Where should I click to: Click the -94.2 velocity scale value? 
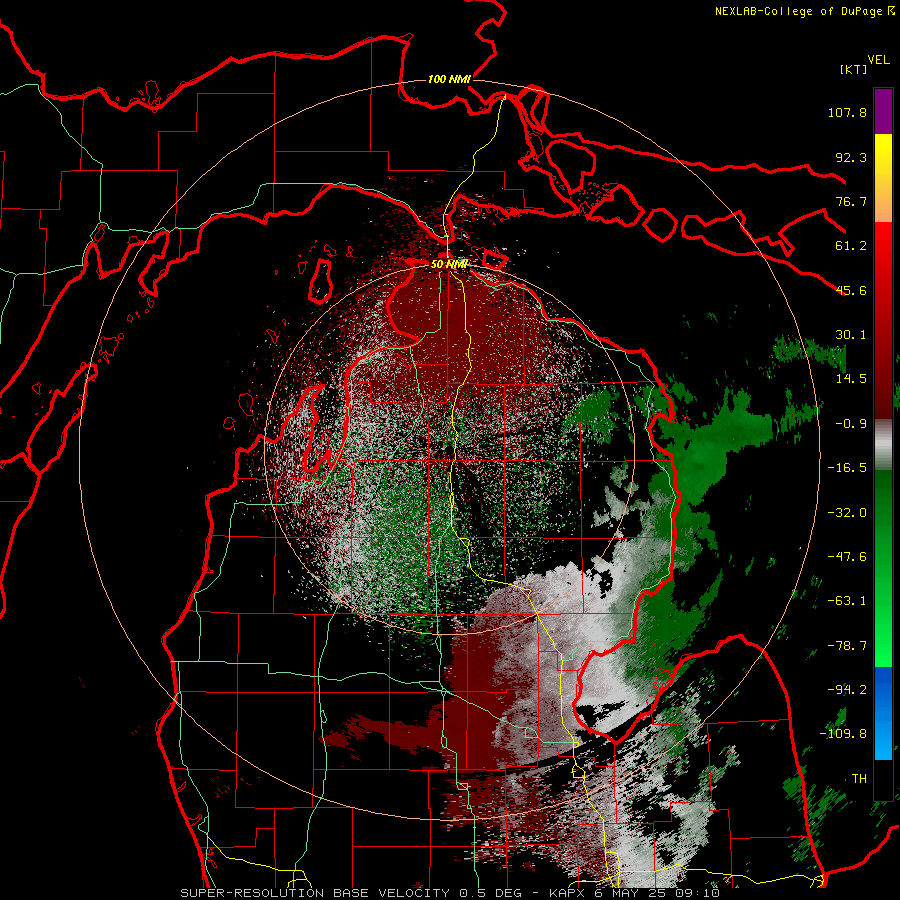pos(847,690)
